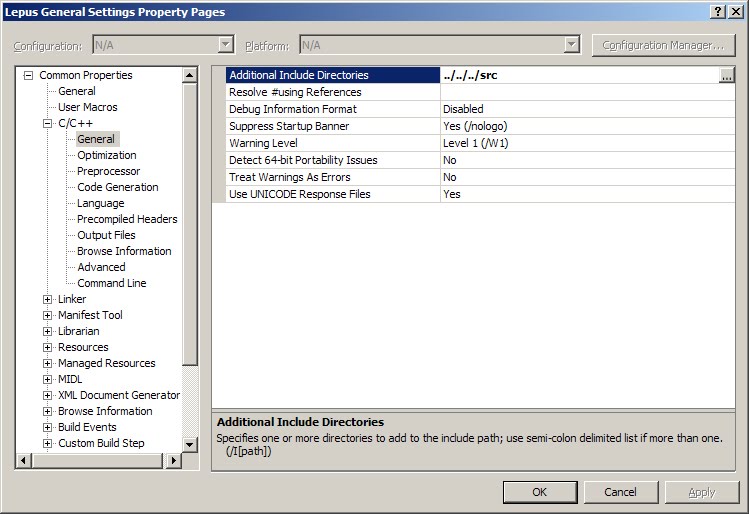Screen dimensions: 749x514
Task: Click the Disabled value cell
Action: click(588, 109)
